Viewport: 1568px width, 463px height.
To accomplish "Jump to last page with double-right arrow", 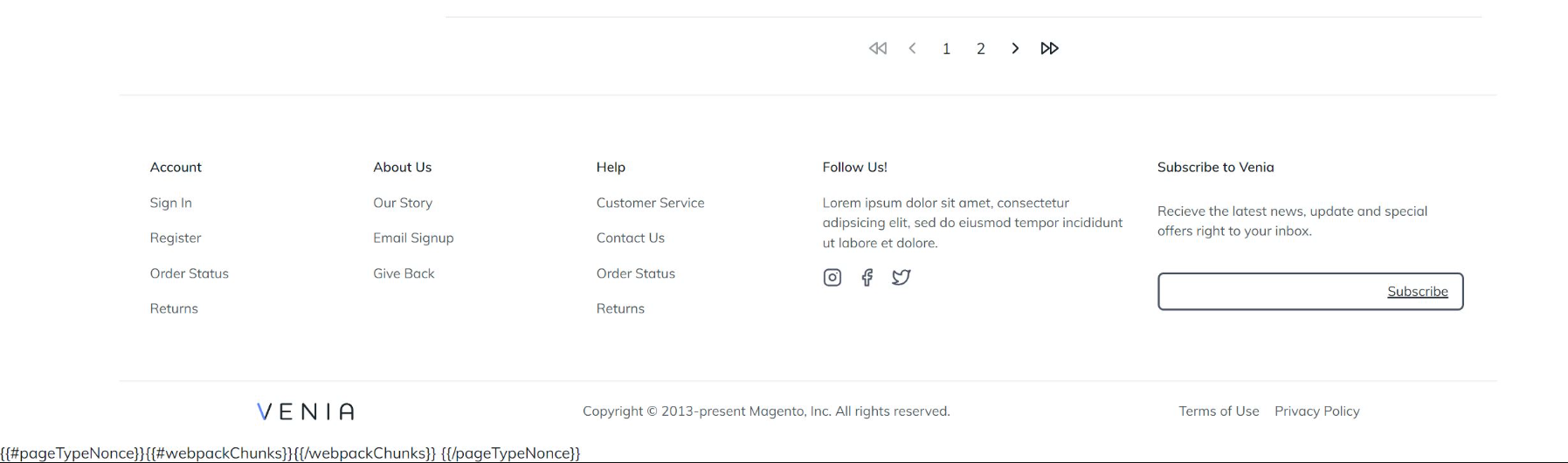I will coord(1049,49).
